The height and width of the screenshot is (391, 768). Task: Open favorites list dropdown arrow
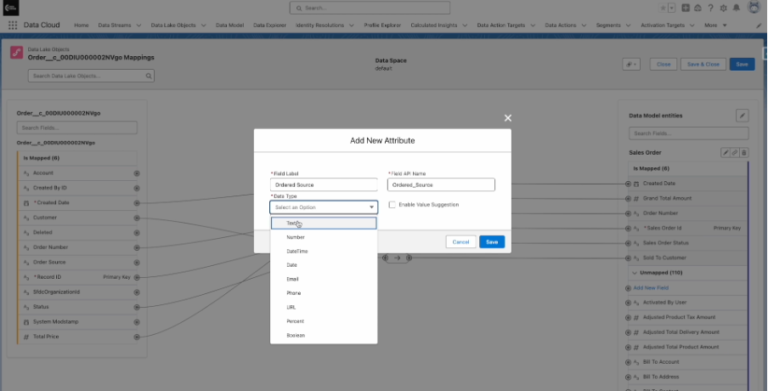[x=672, y=8]
